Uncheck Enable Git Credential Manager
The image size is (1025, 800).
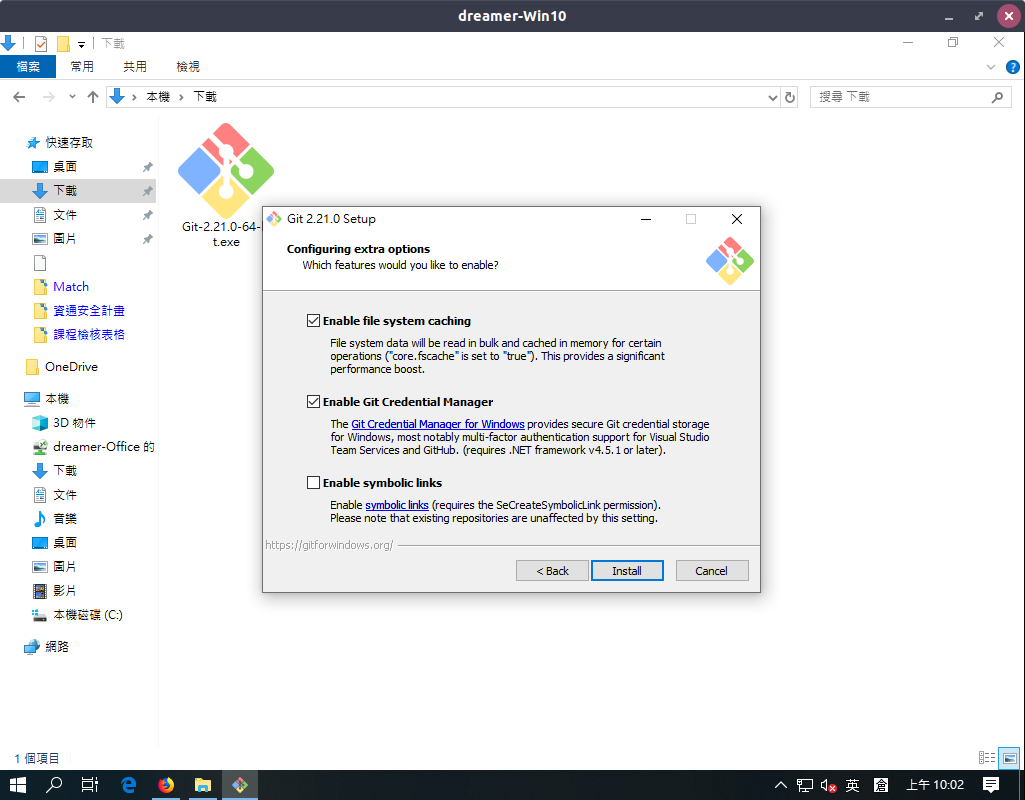point(314,402)
